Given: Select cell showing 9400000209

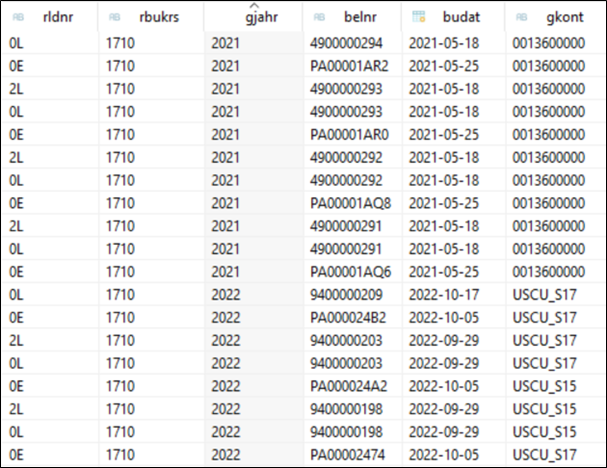Looking at the screenshot, I should click(x=353, y=295).
